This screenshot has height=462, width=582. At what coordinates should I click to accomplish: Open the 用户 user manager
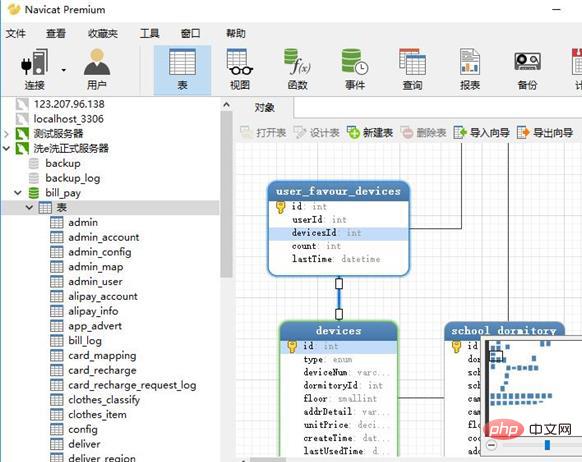click(97, 69)
